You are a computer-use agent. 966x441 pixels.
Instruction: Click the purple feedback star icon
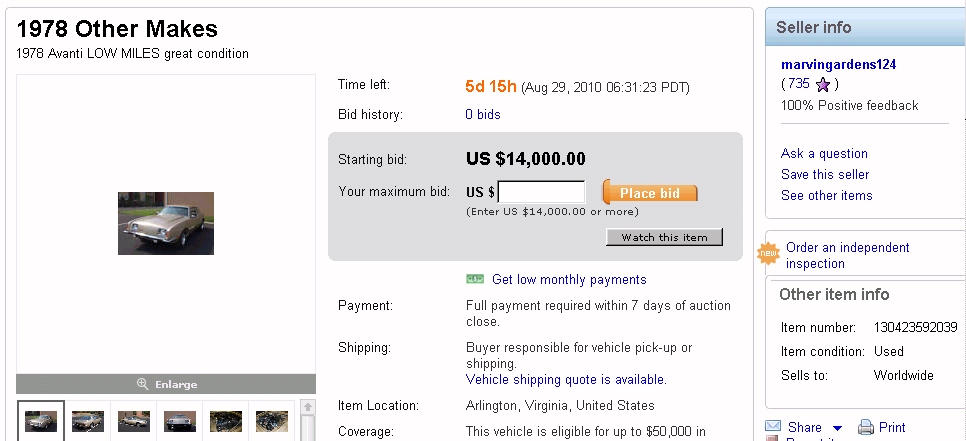click(x=823, y=85)
